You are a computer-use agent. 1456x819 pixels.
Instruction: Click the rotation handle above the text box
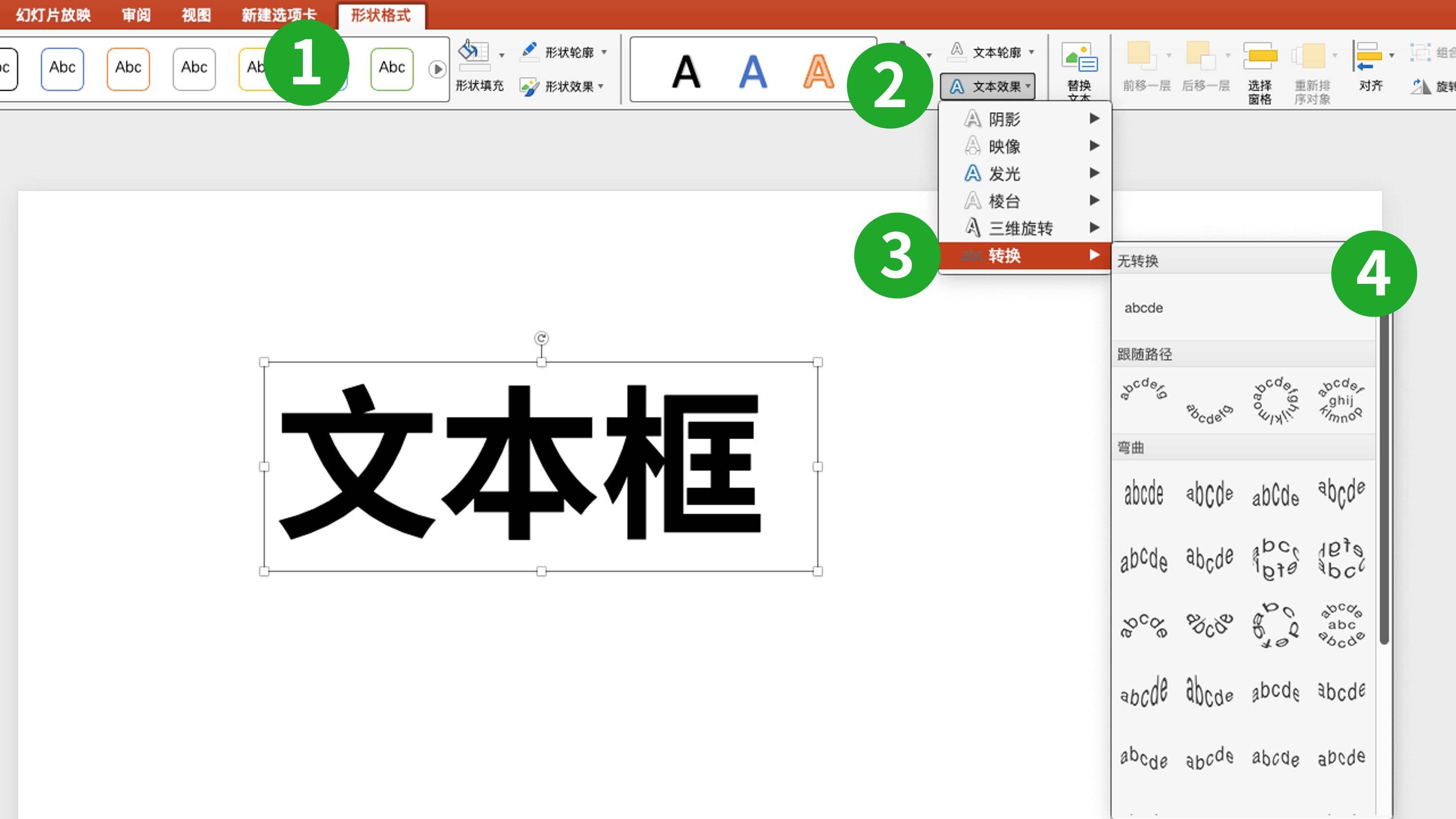tap(541, 338)
